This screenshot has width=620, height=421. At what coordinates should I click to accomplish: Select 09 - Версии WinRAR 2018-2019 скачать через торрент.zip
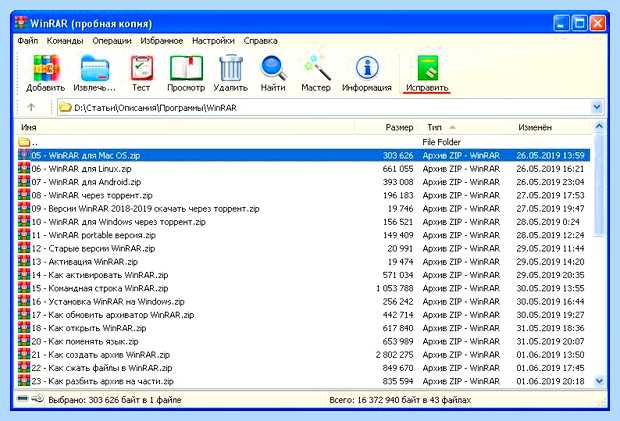click(304, 208)
